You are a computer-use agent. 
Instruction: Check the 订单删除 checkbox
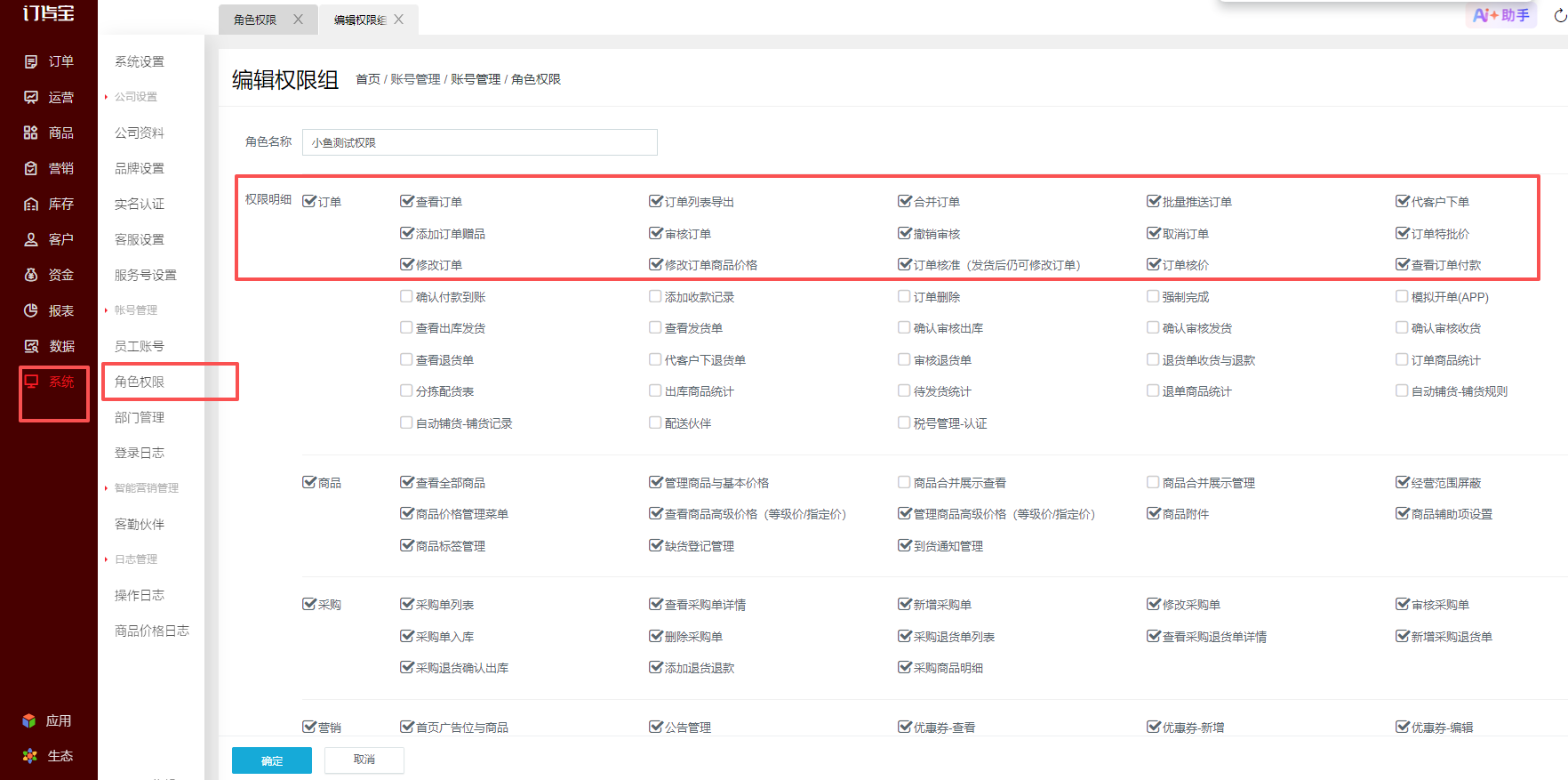(x=904, y=297)
